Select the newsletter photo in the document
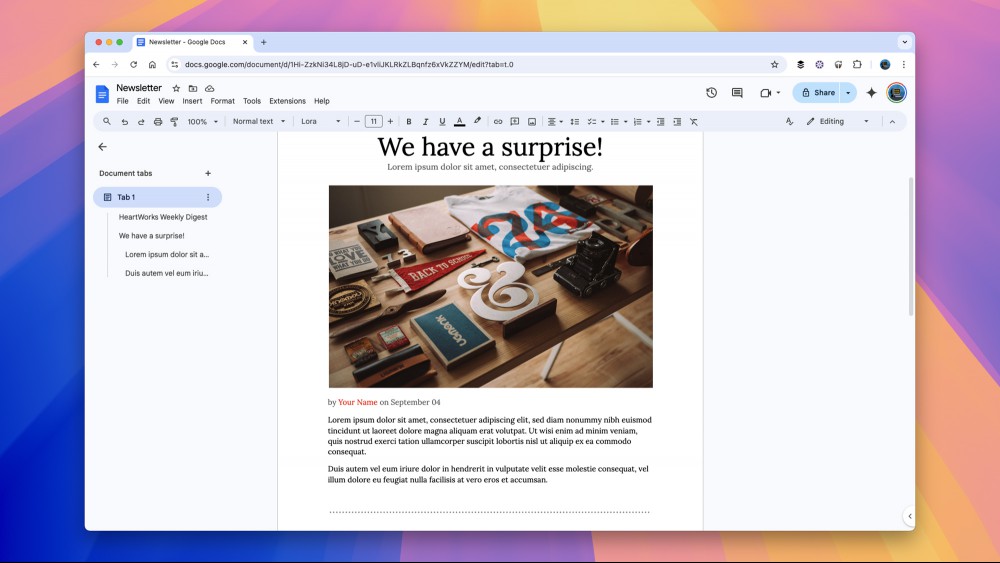 pyautogui.click(x=490, y=286)
